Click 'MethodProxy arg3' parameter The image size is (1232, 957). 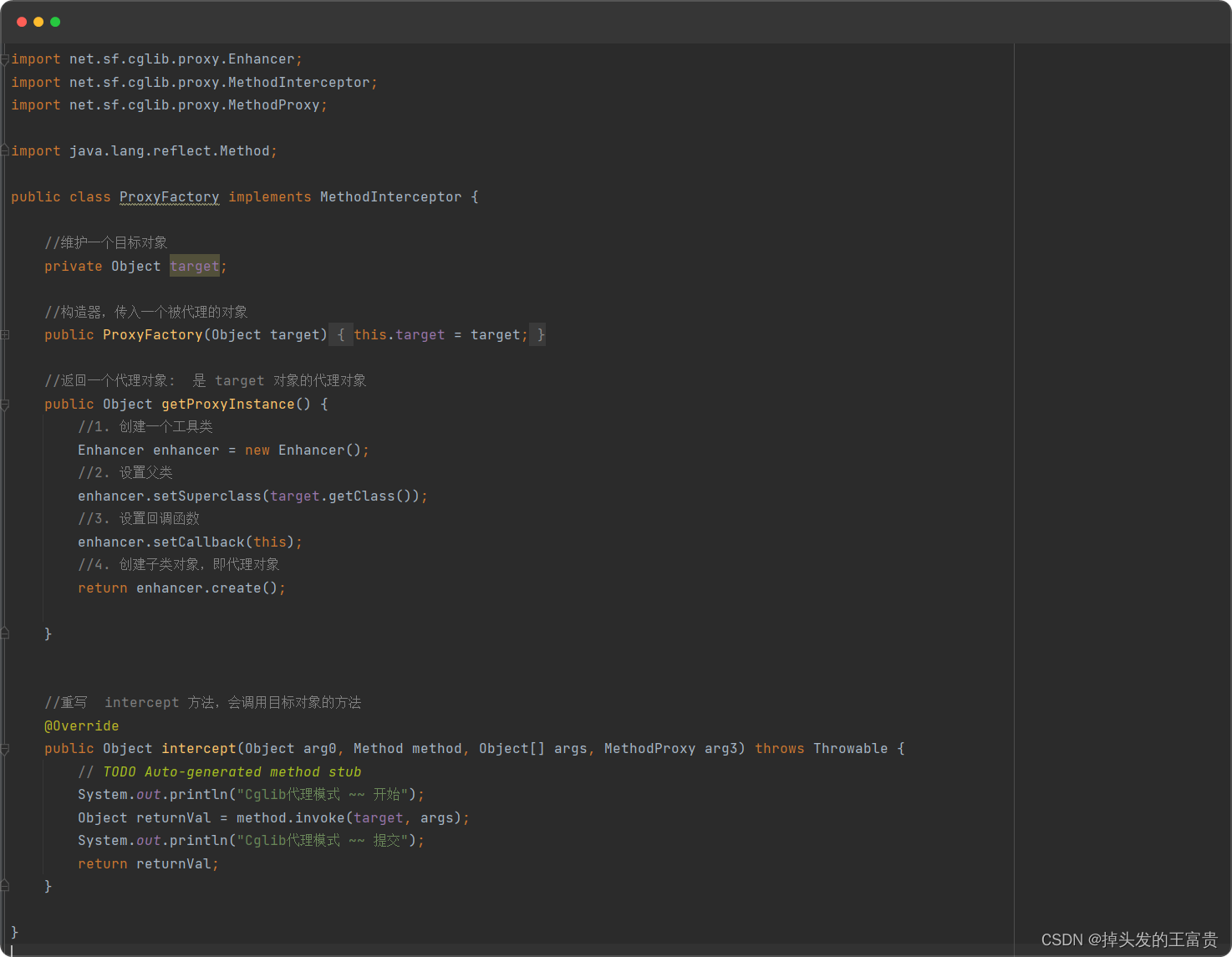(671, 748)
